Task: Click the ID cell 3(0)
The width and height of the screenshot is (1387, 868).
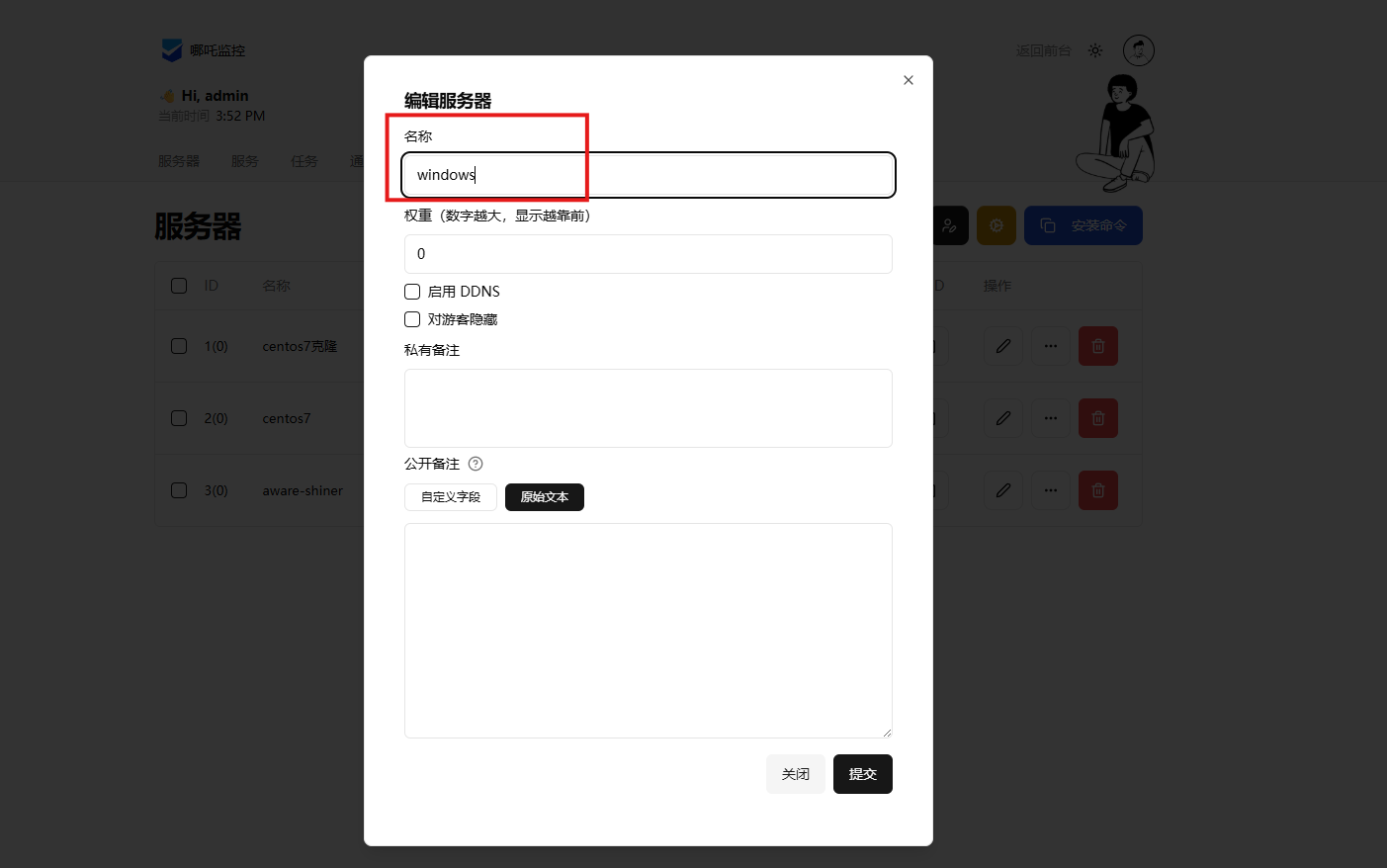Action: click(217, 490)
